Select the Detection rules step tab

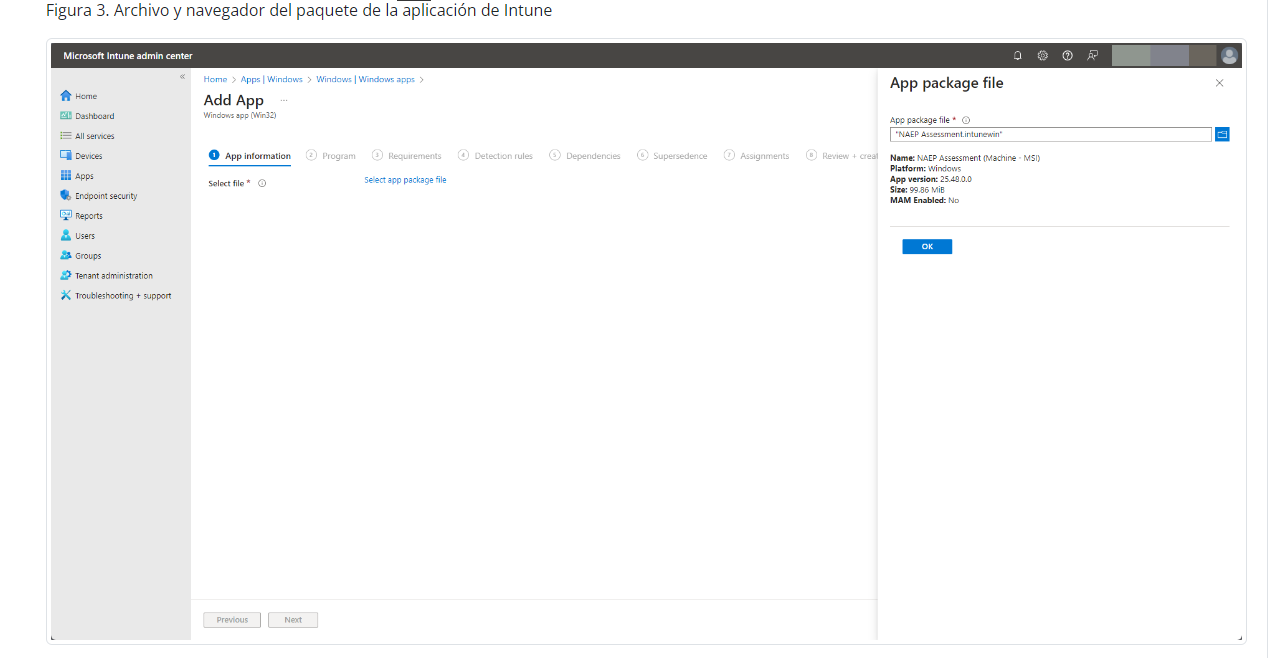tap(496, 156)
